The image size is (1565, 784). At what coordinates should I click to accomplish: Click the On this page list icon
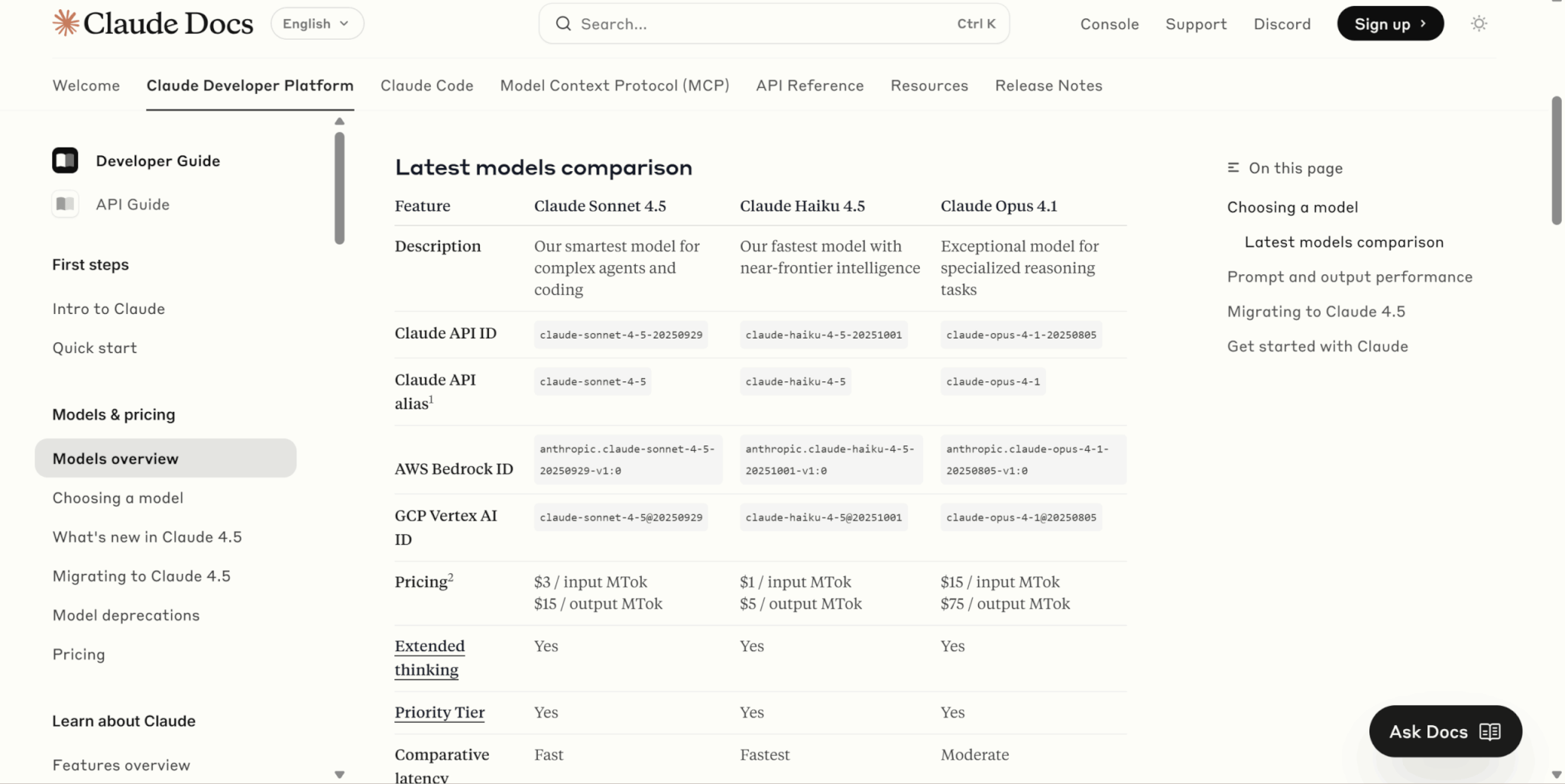1233,168
